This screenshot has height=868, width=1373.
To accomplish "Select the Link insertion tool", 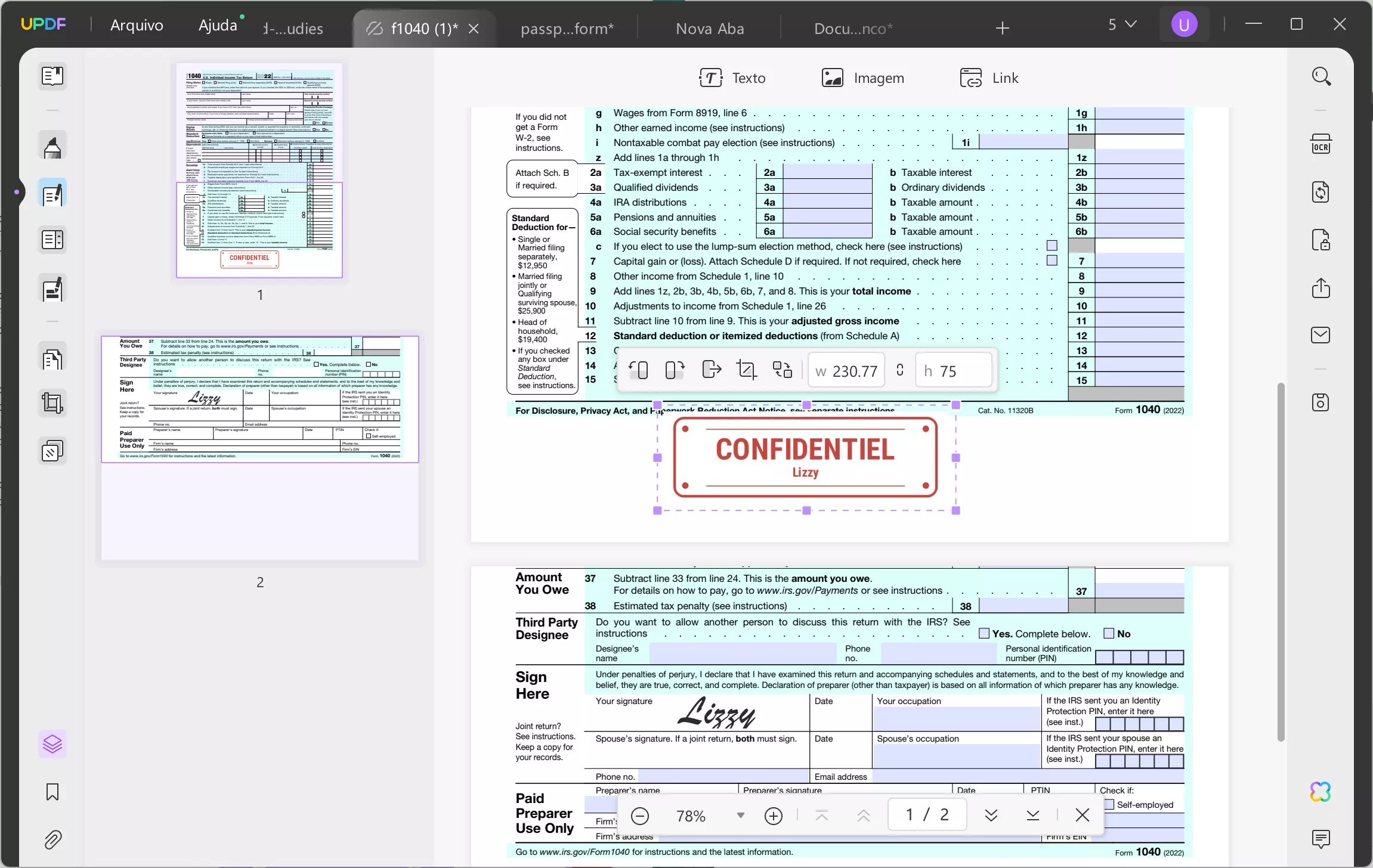I will tap(989, 77).
